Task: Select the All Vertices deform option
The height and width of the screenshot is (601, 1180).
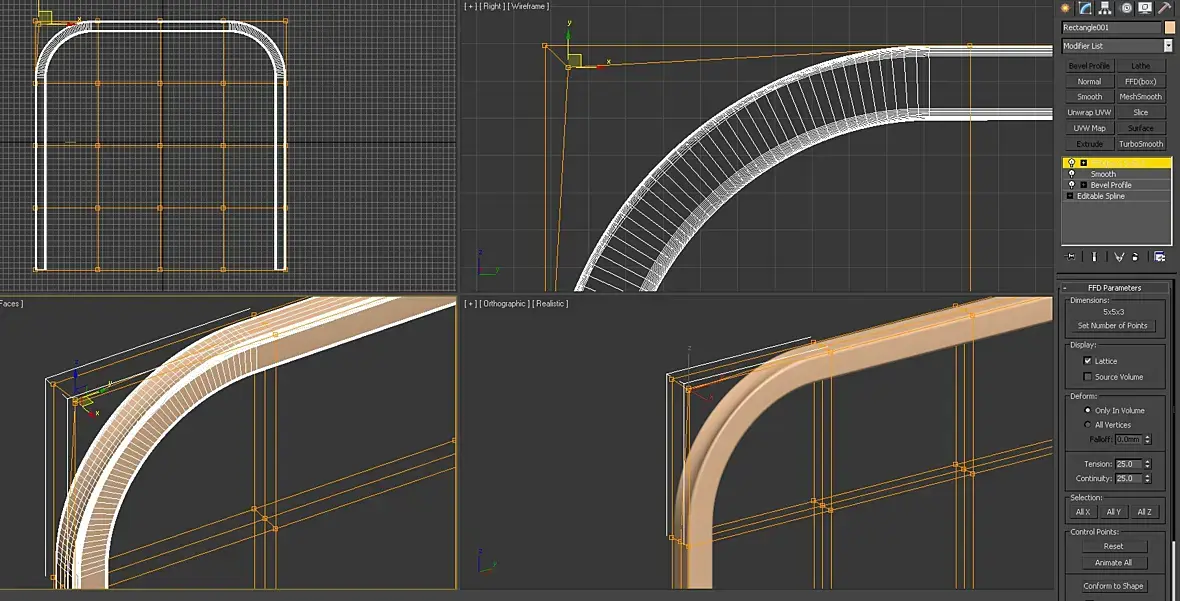Action: coord(1088,425)
